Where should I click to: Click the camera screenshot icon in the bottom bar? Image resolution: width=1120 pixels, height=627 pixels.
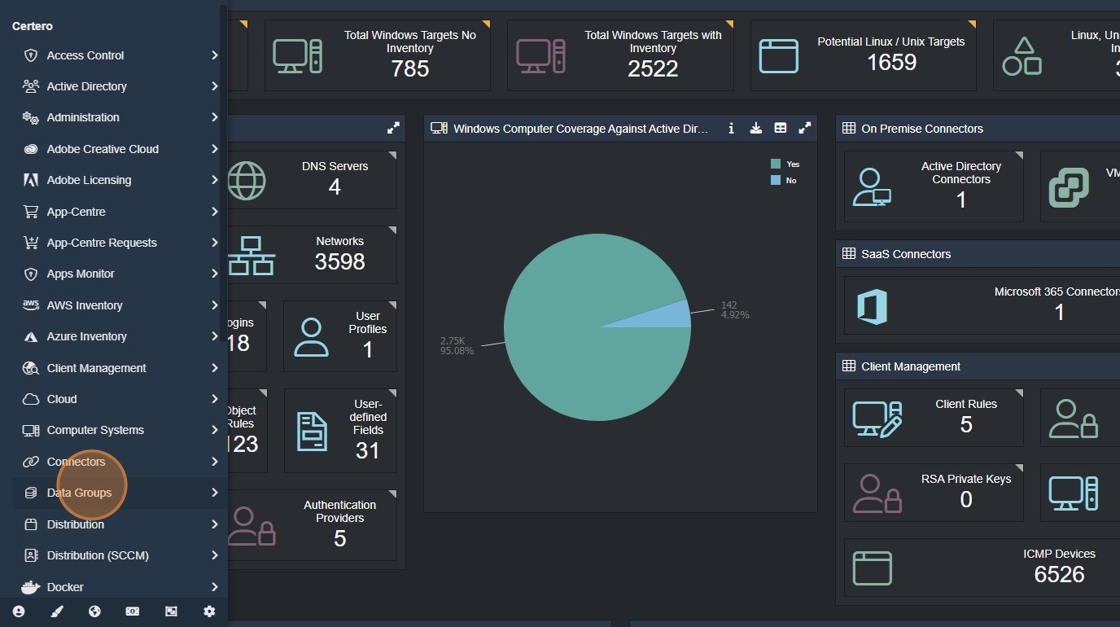132,611
